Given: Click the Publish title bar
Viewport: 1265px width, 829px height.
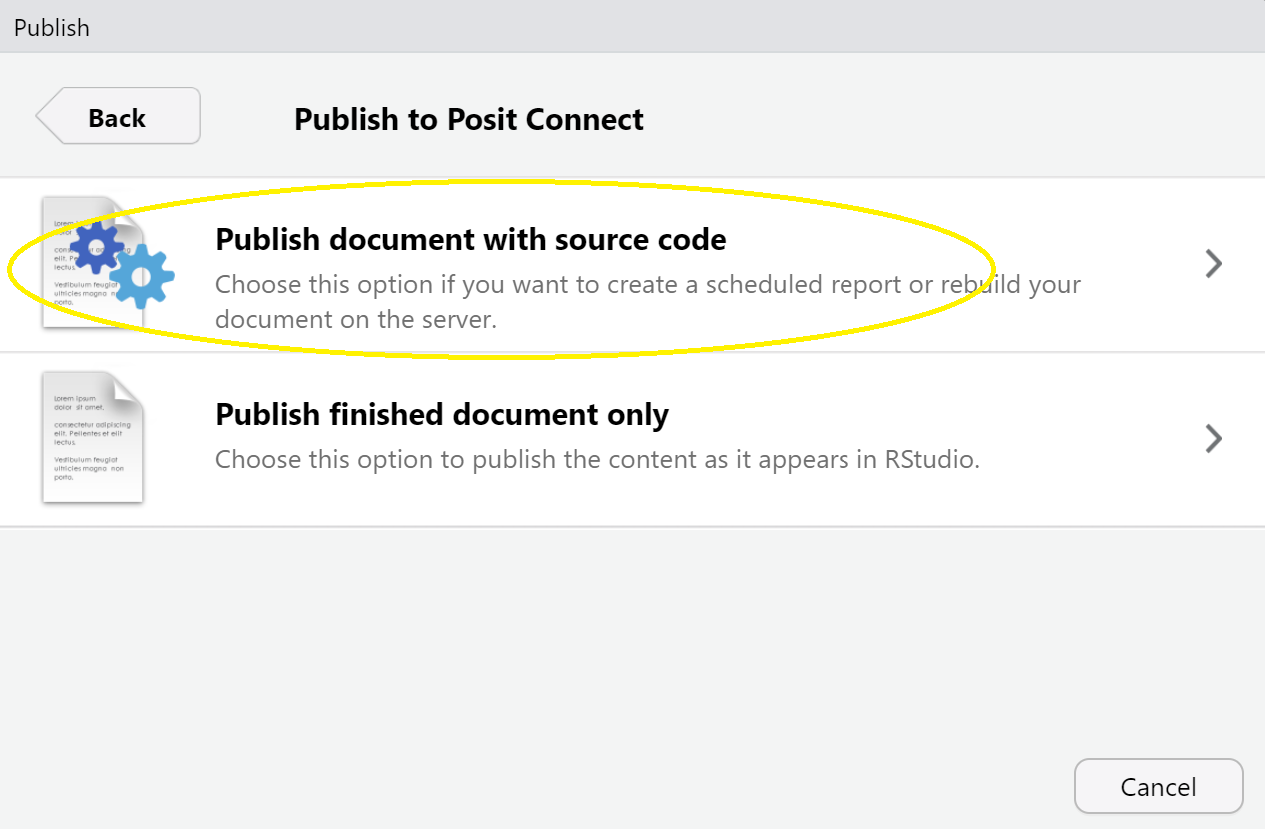Looking at the screenshot, I should [x=52, y=27].
